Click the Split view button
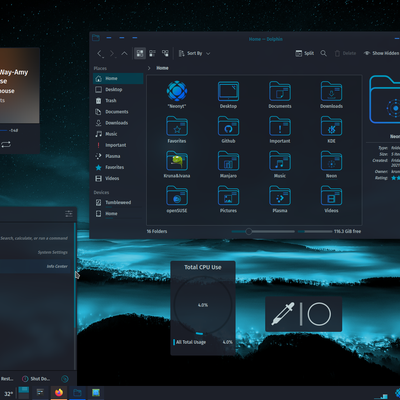Viewport: 400px width, 400px height. click(x=305, y=53)
